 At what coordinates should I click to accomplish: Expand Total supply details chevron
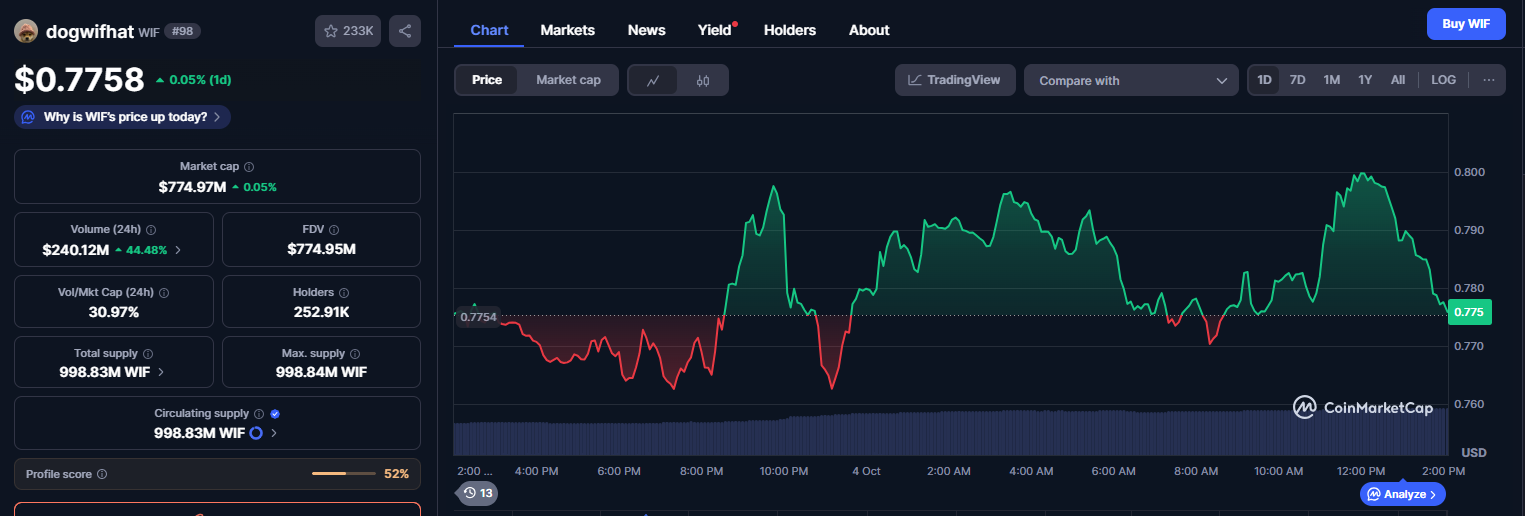162,372
